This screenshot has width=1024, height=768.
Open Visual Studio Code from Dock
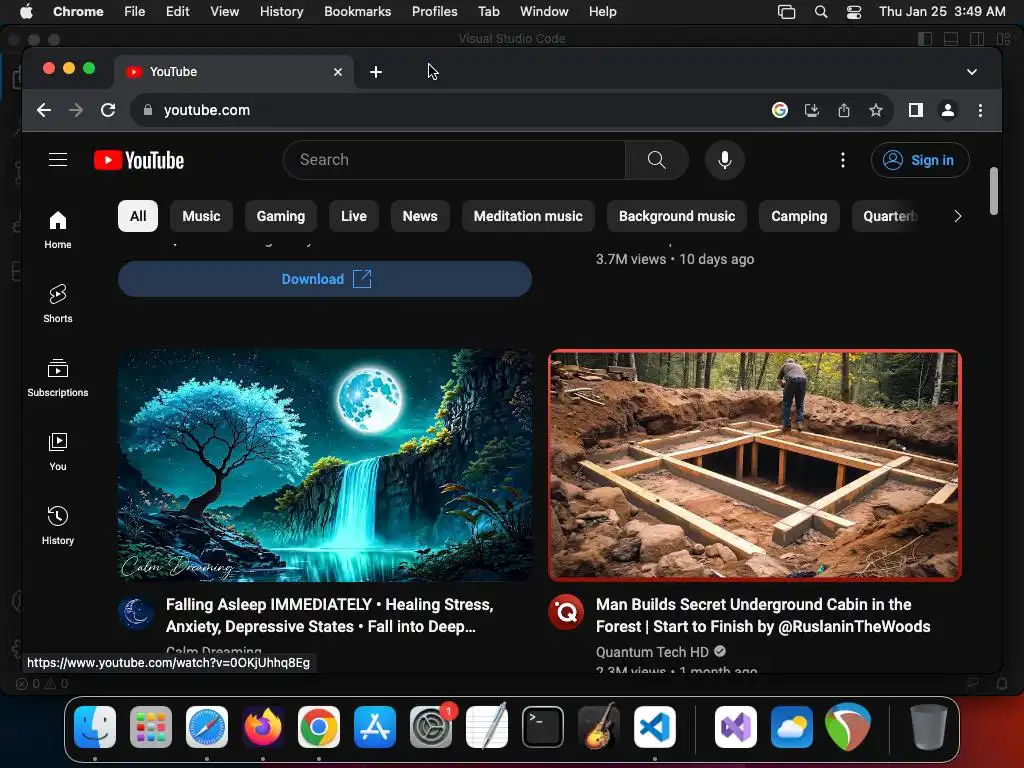click(x=654, y=726)
